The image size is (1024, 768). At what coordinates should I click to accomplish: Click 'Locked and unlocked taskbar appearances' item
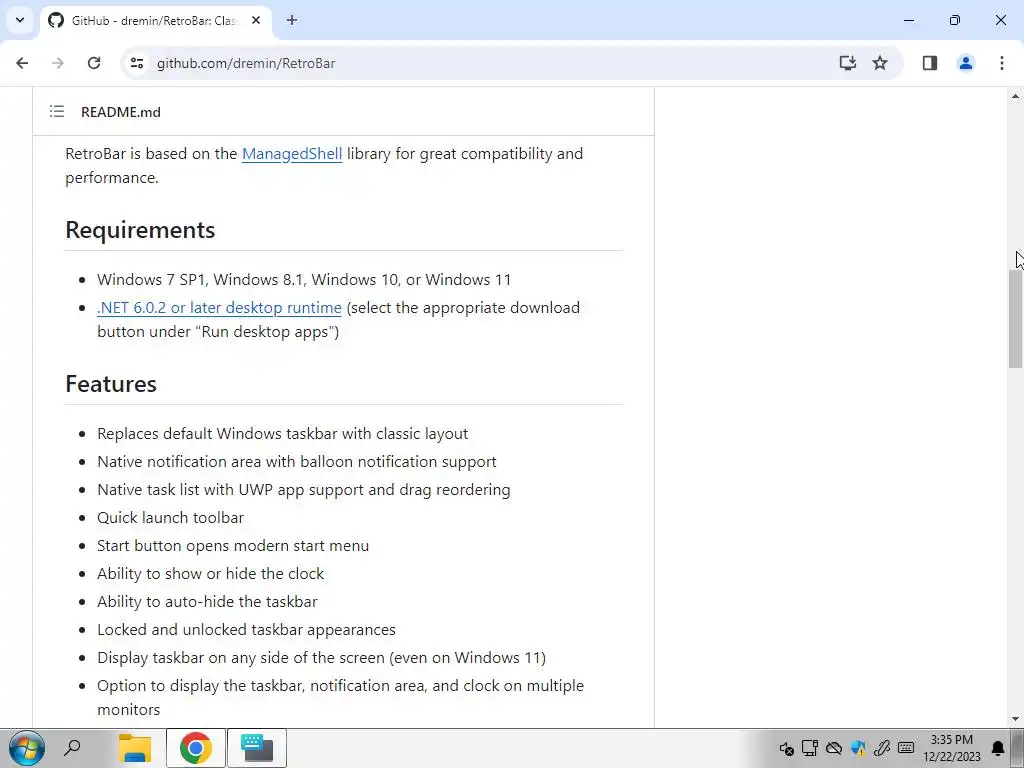246,630
